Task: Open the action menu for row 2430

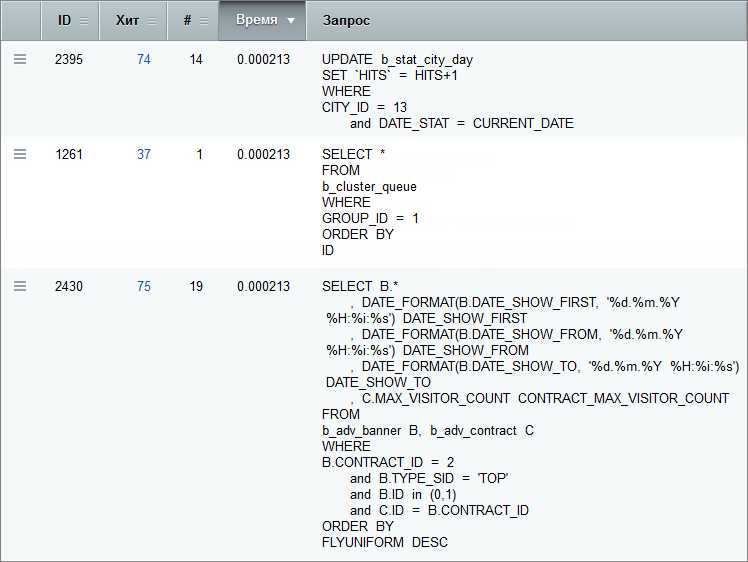Action: 20,287
